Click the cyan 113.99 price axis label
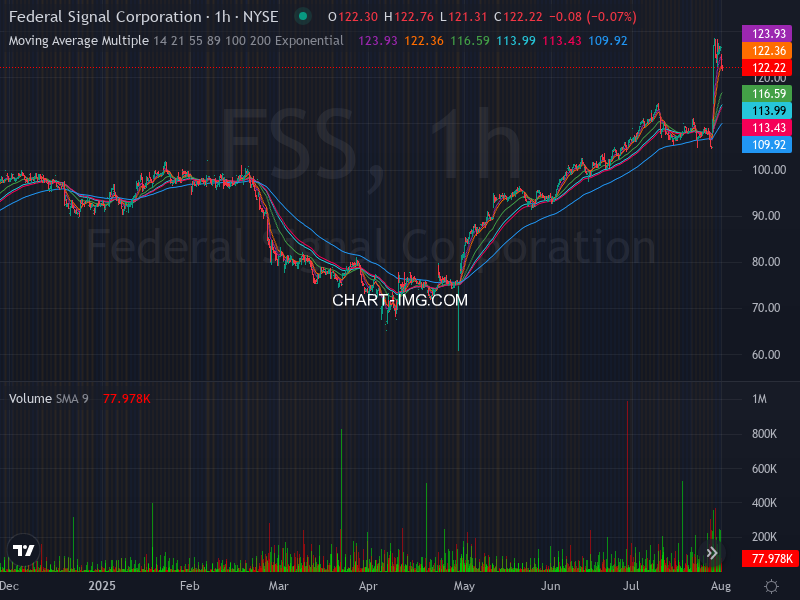The width and height of the screenshot is (800, 600). (x=767, y=111)
